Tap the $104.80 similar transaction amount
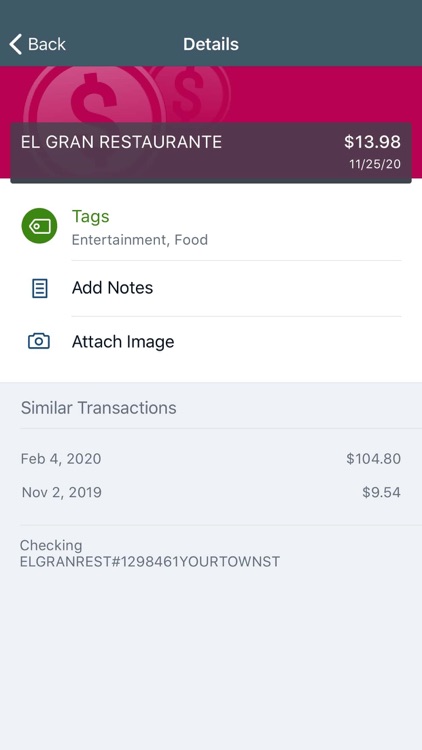This screenshot has height=750, width=422. click(374, 459)
